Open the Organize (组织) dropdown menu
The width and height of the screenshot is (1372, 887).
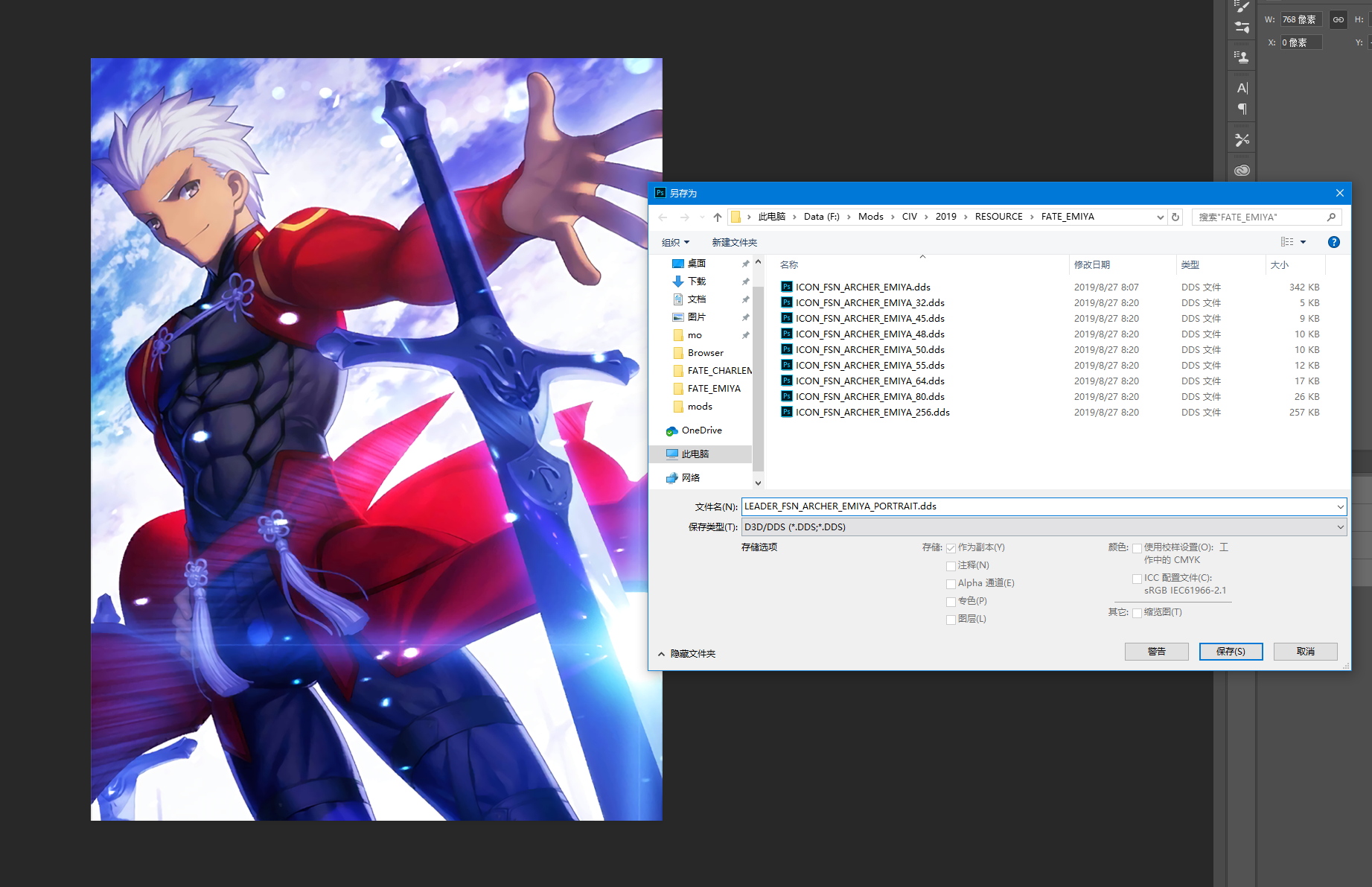click(675, 243)
